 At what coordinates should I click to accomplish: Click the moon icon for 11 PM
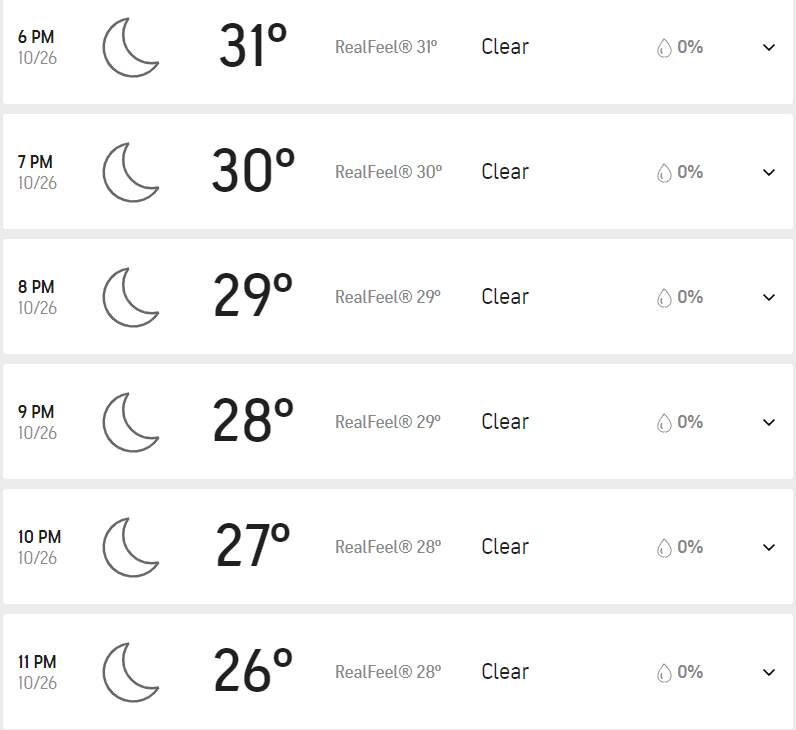[x=131, y=672]
